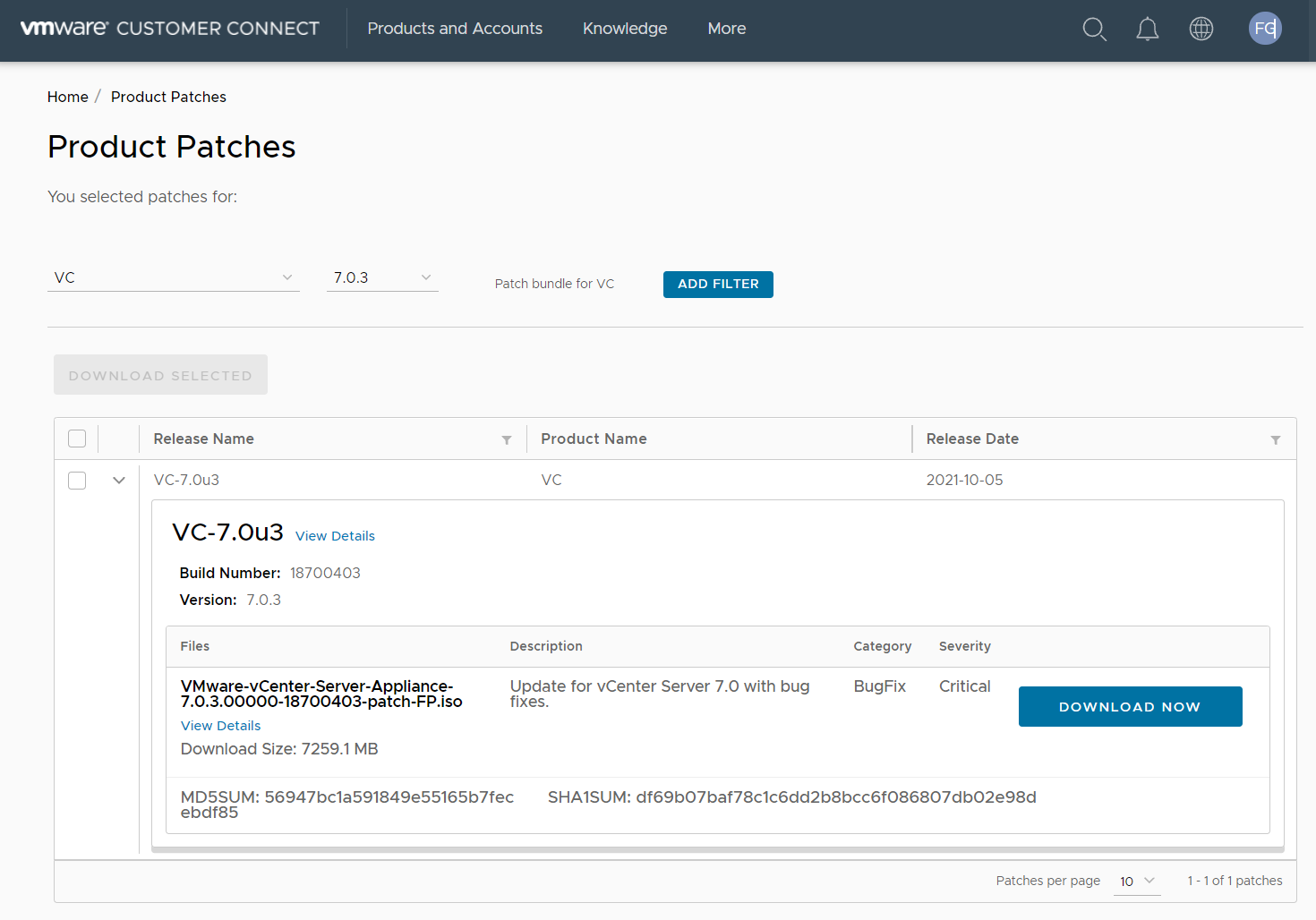The width and height of the screenshot is (1316, 920).
Task: Click the Version 7.0.3 value in details
Action: 263,600
